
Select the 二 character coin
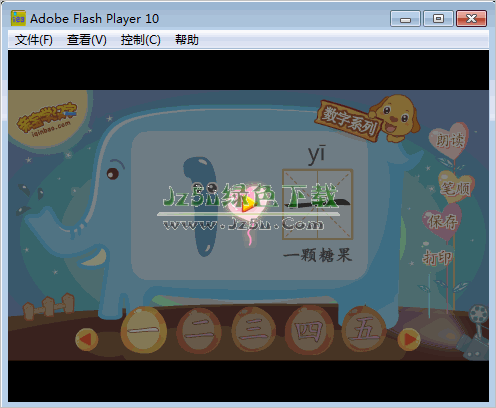tap(199, 330)
